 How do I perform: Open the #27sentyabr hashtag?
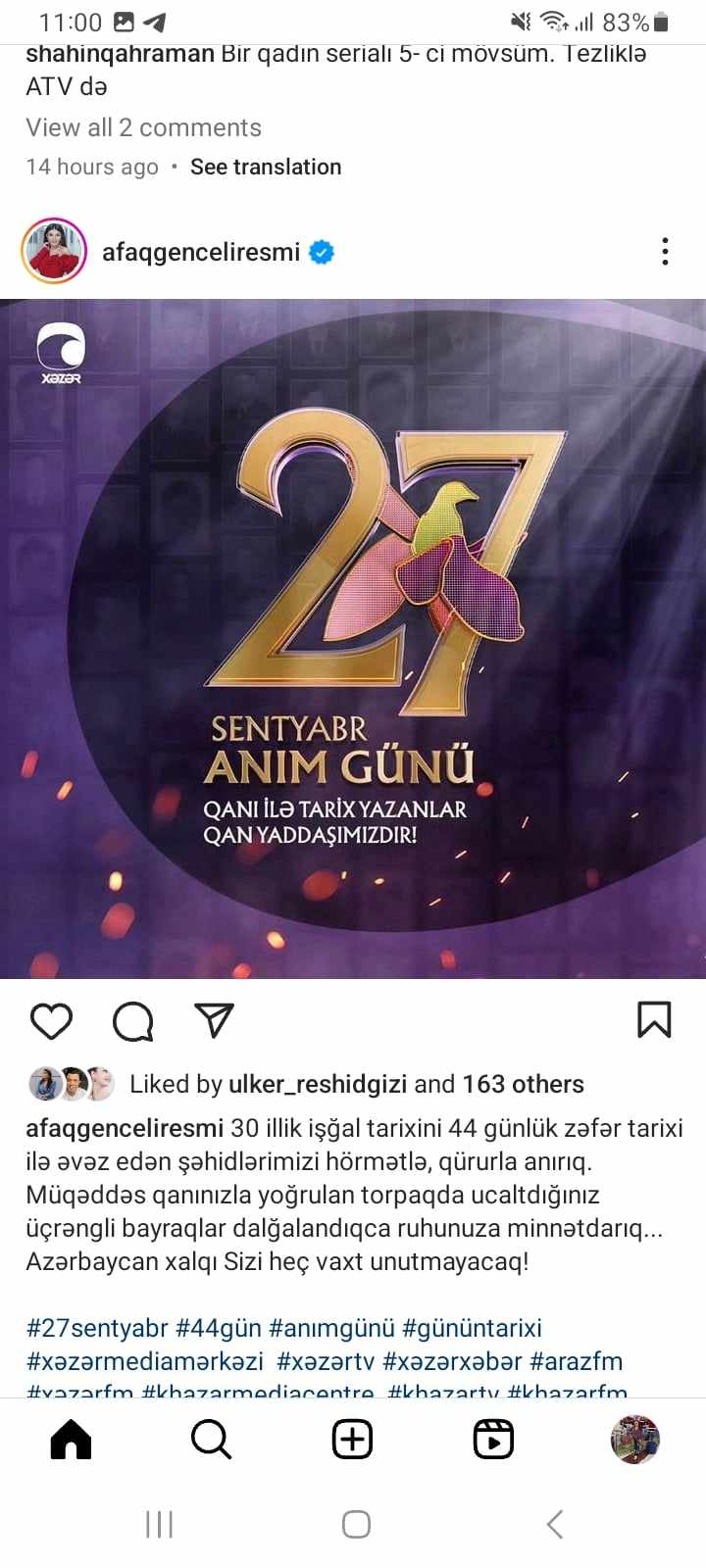coord(97,1328)
